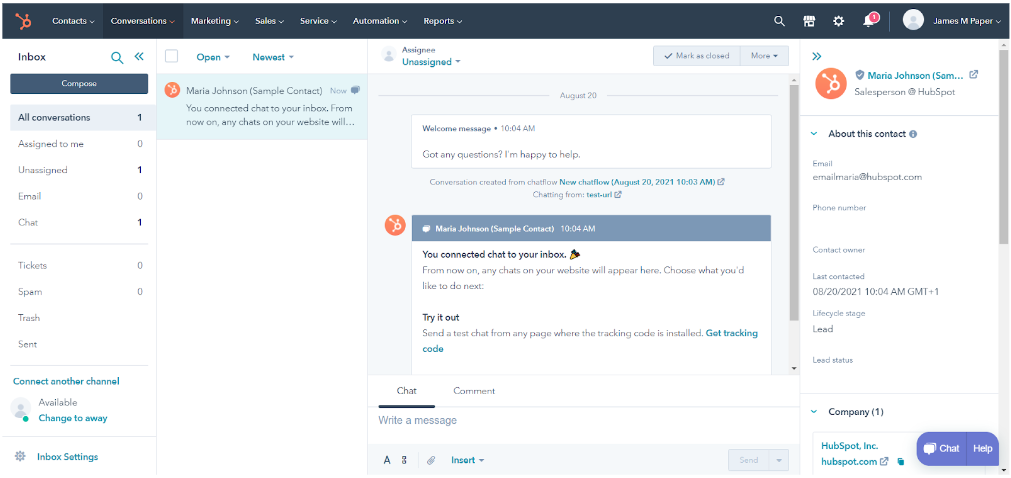Screen dimensions: 1011x478
Task: Click Connect another channel link
Action: [66, 381]
